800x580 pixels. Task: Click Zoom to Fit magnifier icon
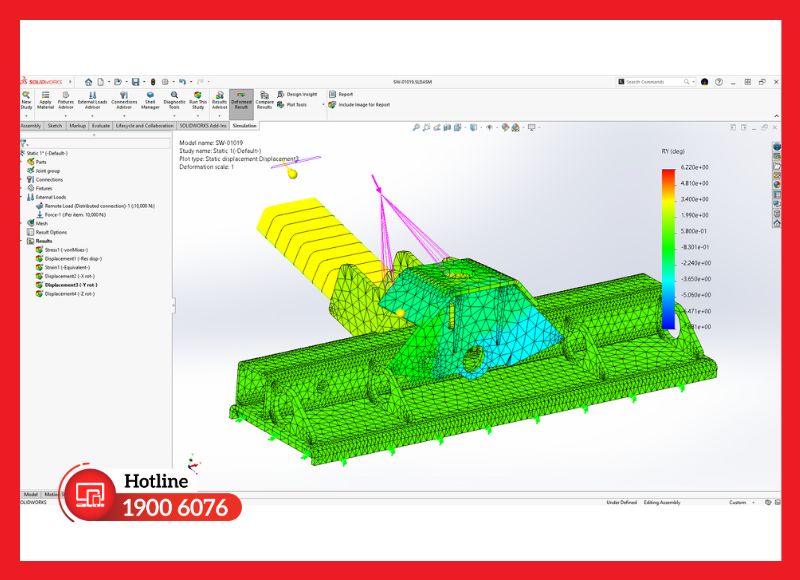[x=416, y=128]
